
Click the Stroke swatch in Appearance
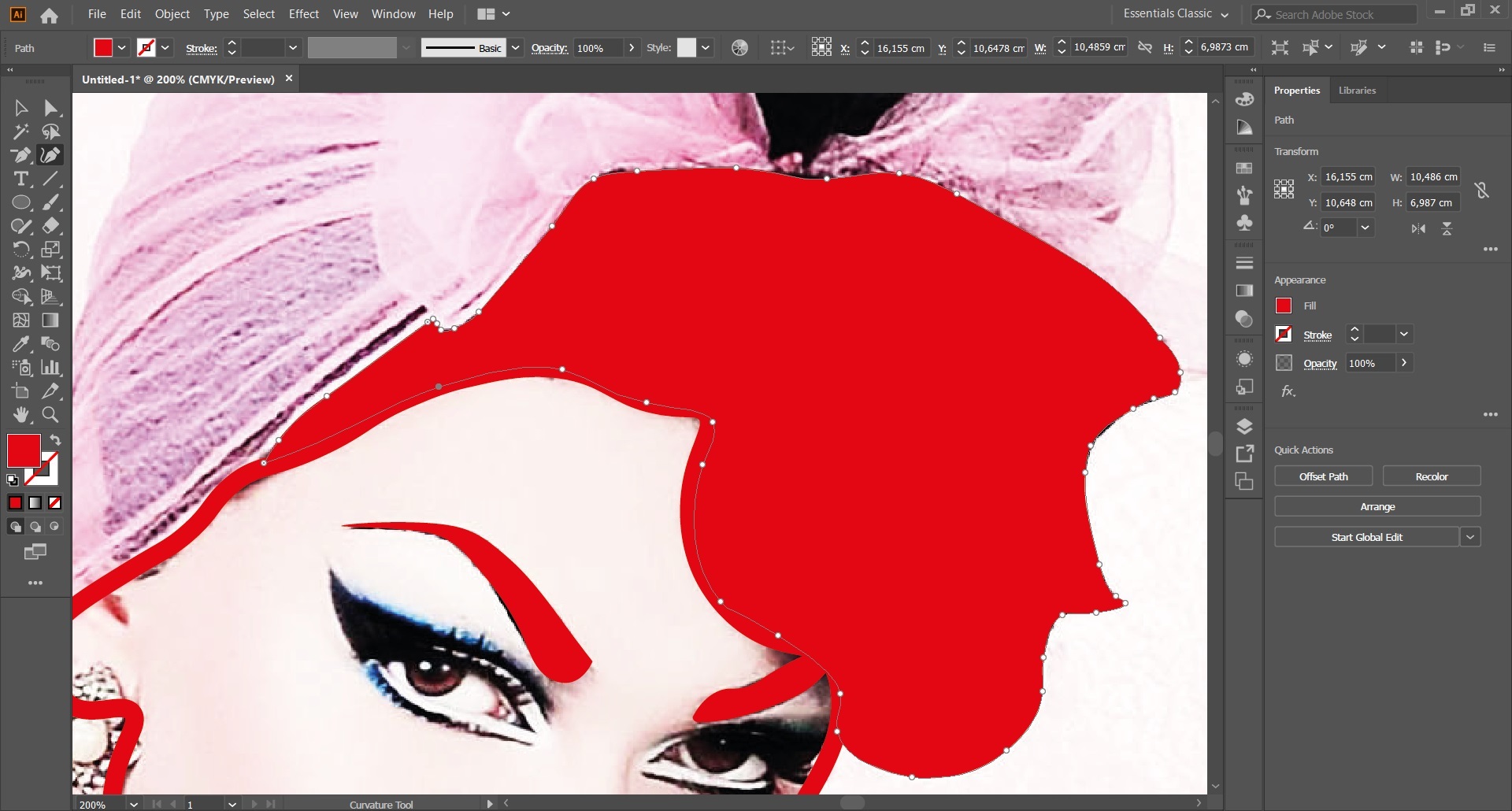[1284, 334]
